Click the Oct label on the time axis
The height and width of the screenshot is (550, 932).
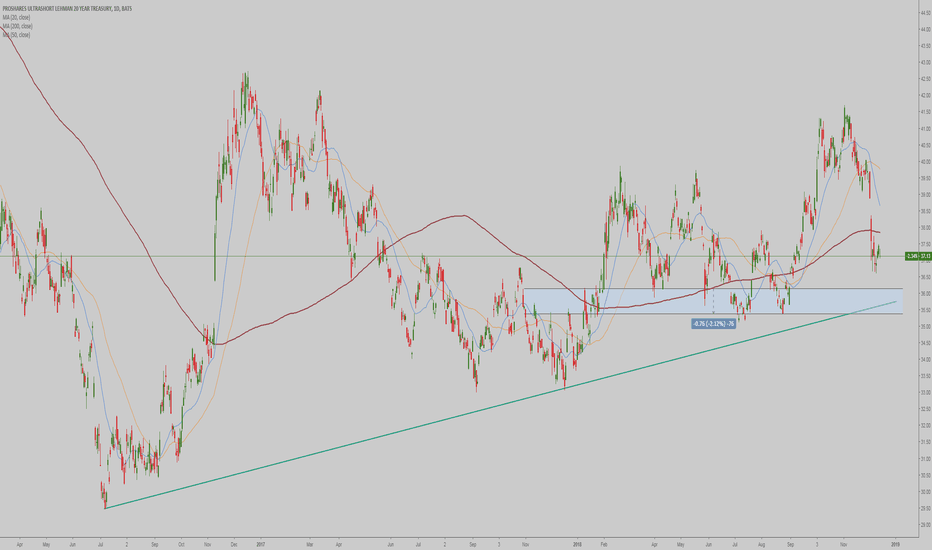point(181,543)
